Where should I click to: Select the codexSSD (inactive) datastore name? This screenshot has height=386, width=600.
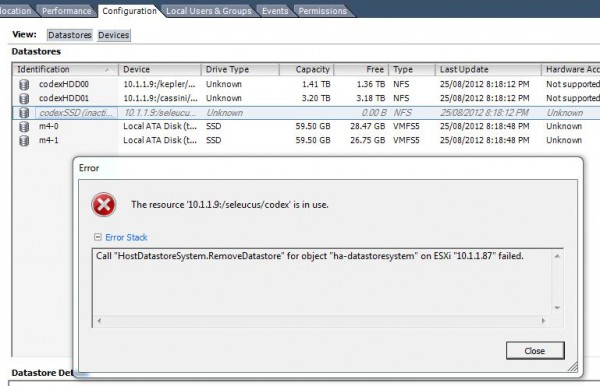click(76, 113)
